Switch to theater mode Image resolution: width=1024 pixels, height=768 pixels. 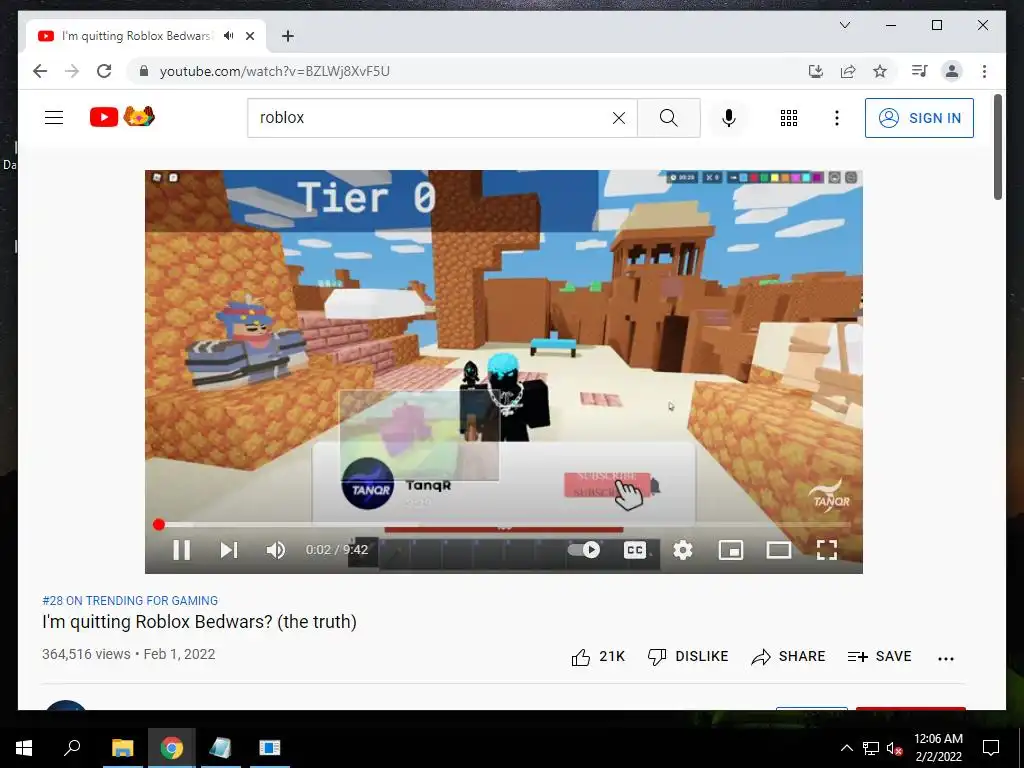click(x=778, y=550)
